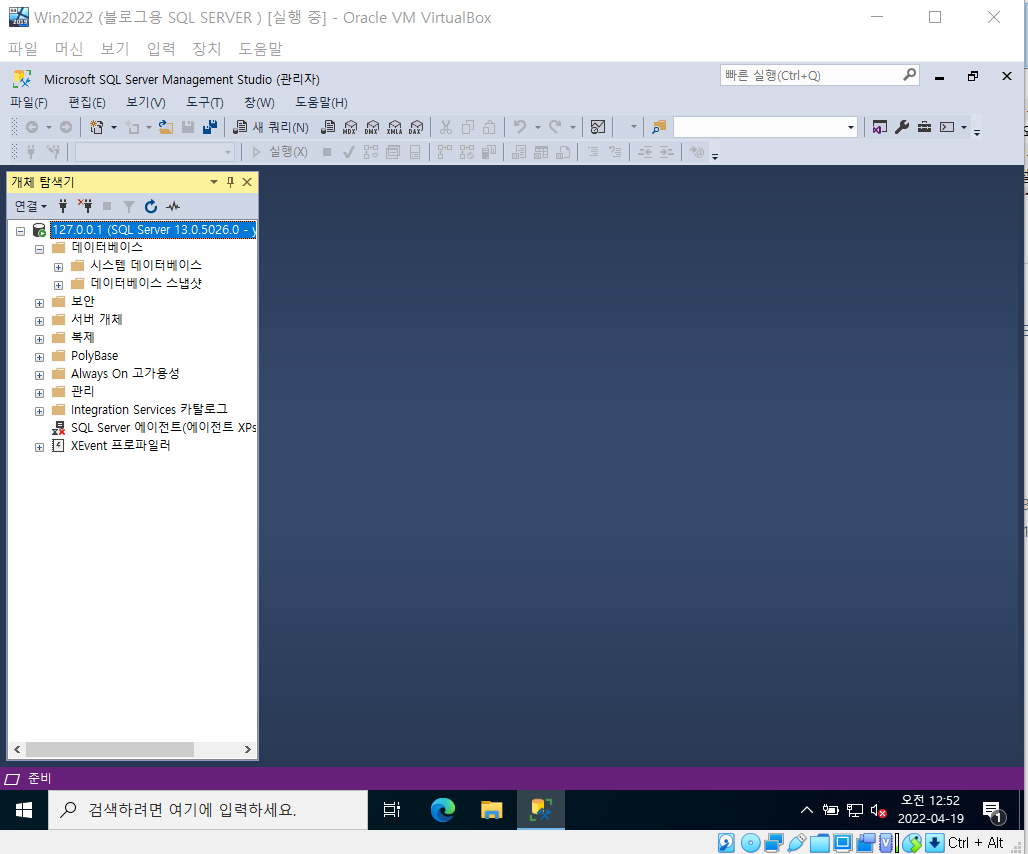Expand the 서버 개체 folder
This screenshot has height=854, width=1028.
point(39,321)
